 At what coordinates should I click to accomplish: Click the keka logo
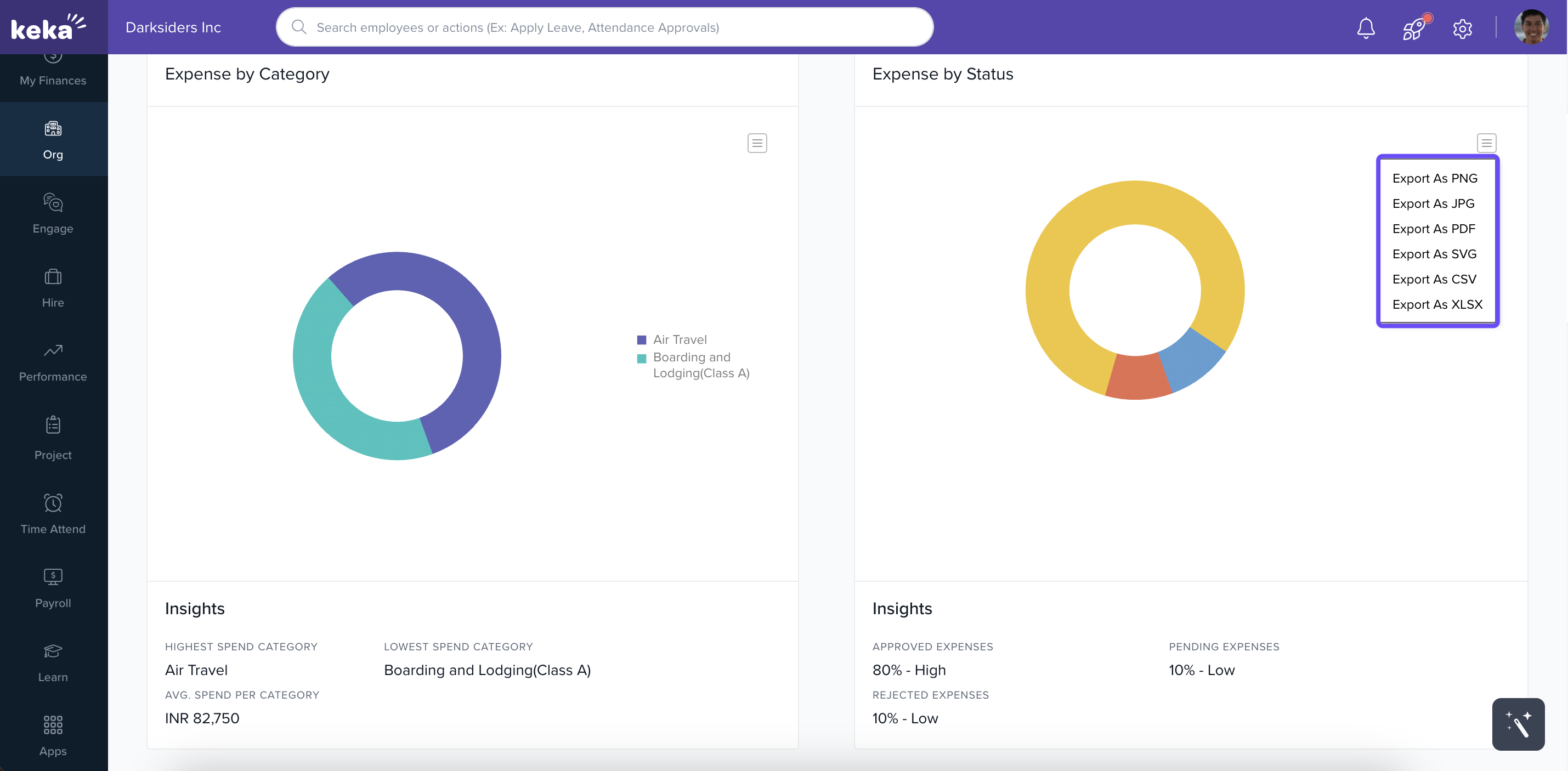tap(49, 27)
